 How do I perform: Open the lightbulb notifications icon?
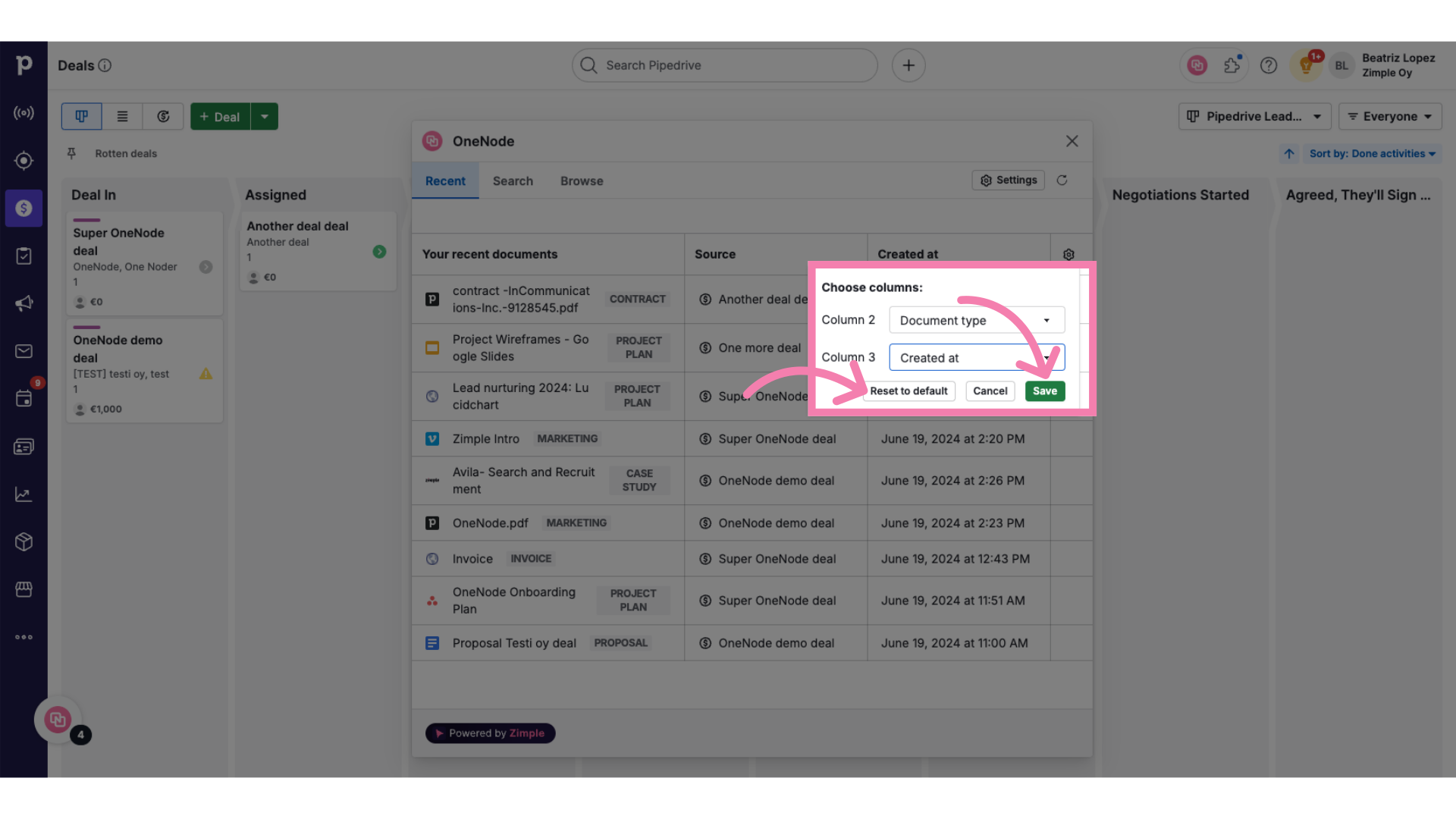(x=1306, y=65)
